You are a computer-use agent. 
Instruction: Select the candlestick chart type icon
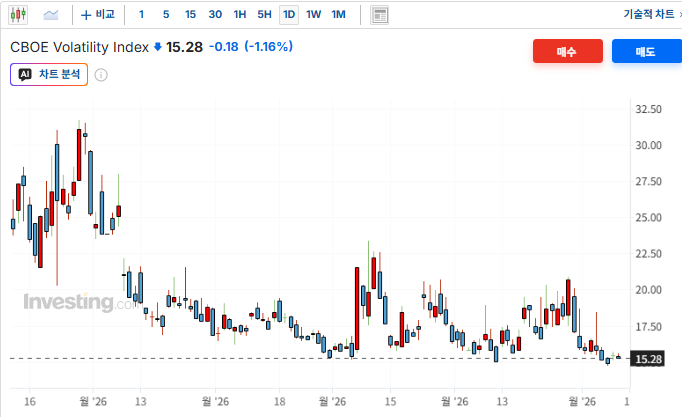18,15
